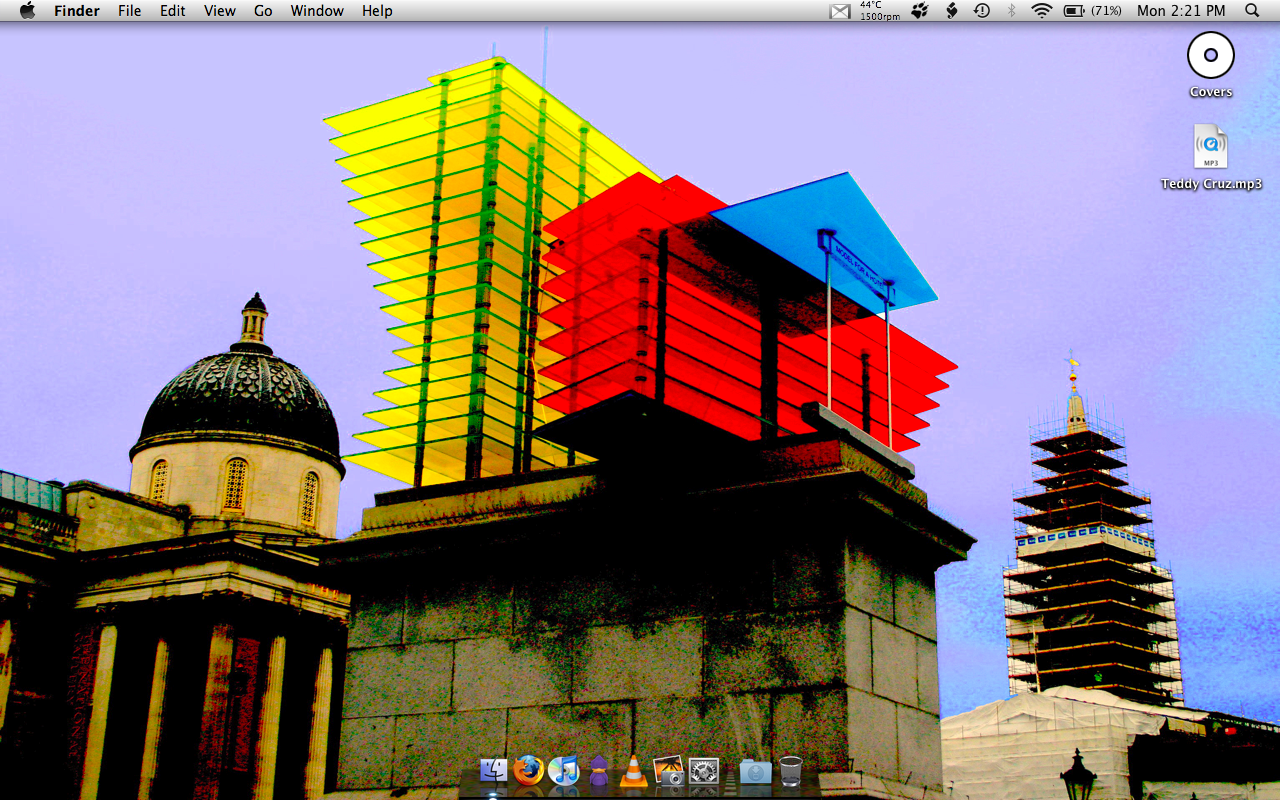Click the mail envelope menu bar icon
Viewport: 1280px width, 800px height.
840,11
